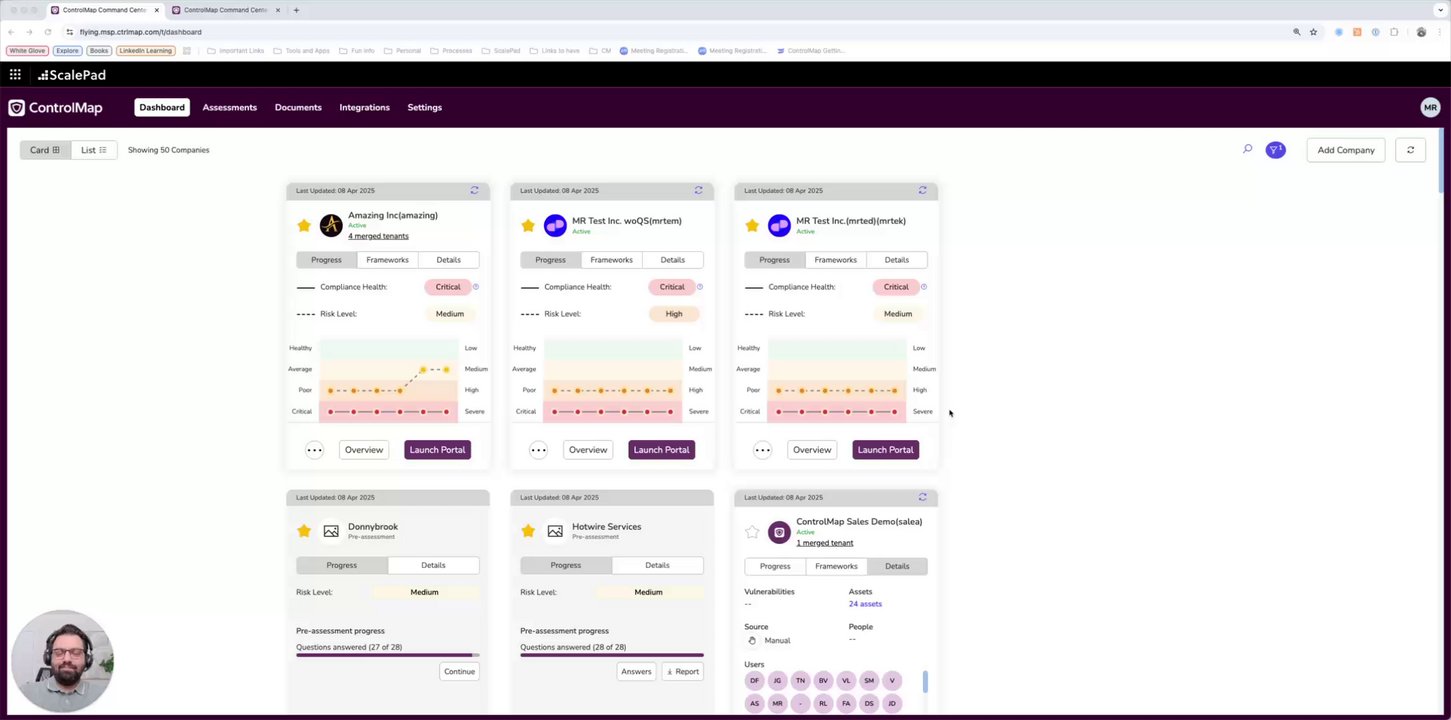The height and width of the screenshot is (720, 1451).
Task: Open the ScalePad app grid launcher
Action: click(15, 75)
